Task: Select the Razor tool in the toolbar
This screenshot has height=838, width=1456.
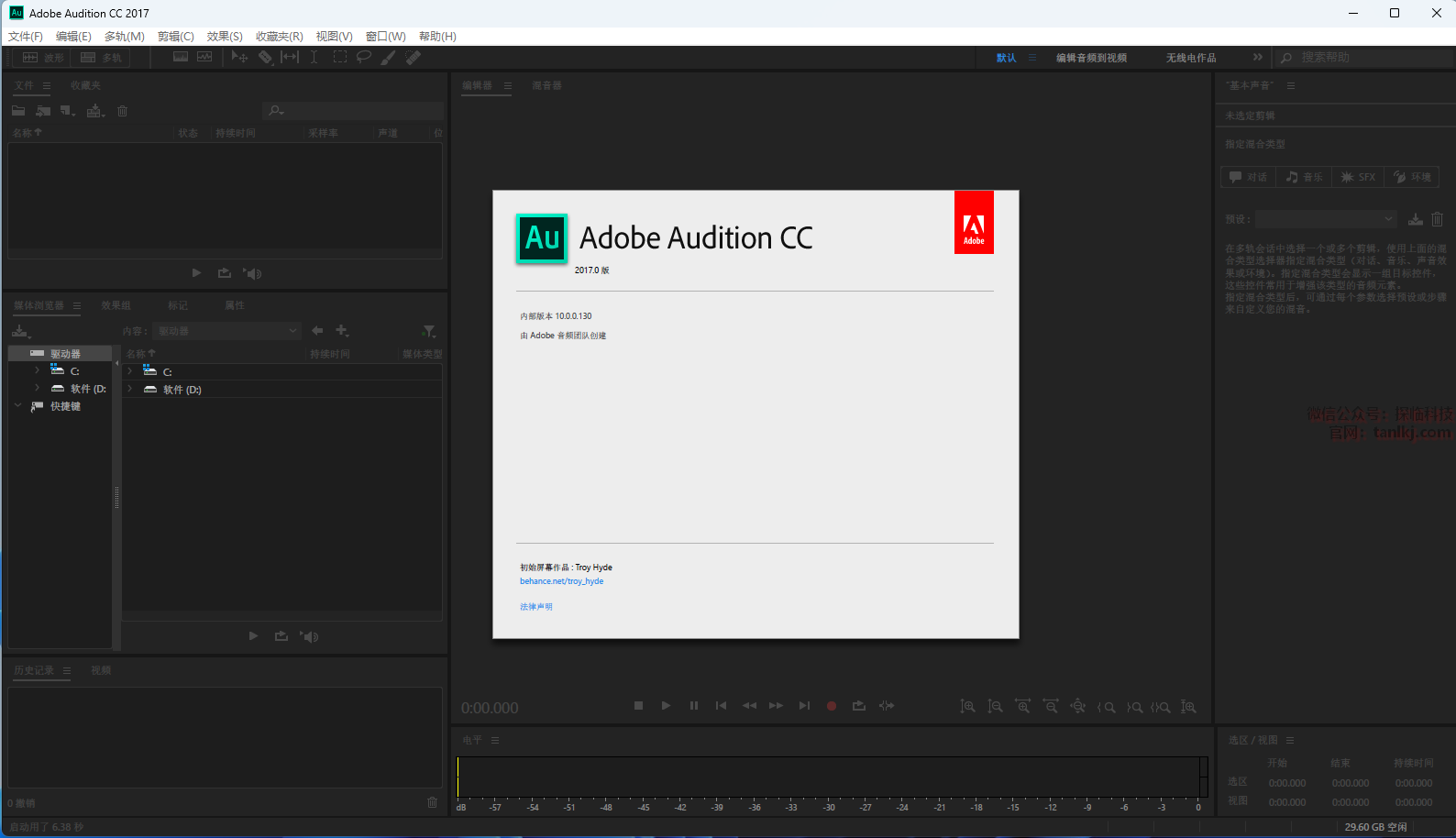Action: (x=265, y=57)
